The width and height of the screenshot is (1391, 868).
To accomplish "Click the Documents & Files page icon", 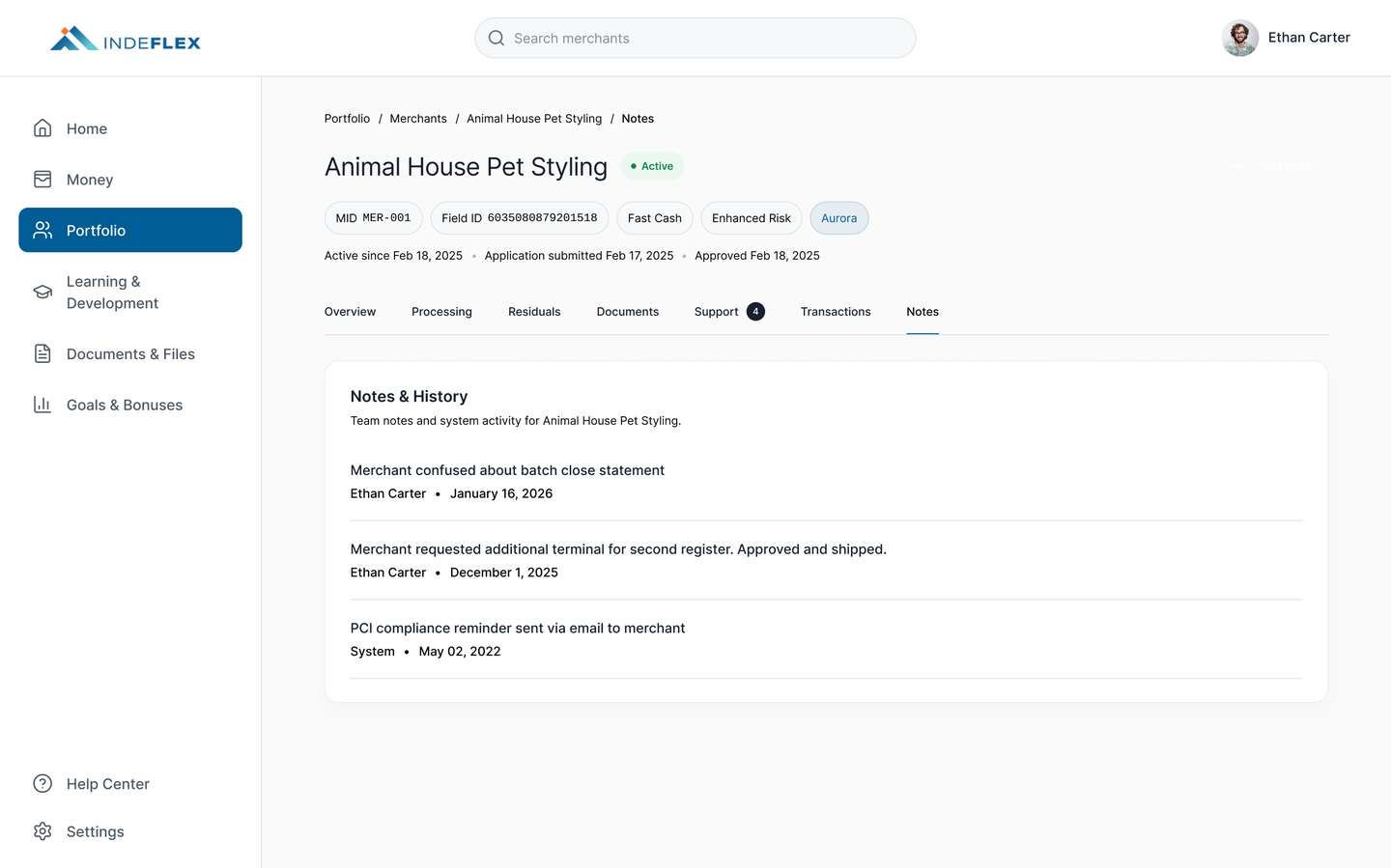I will click(43, 353).
